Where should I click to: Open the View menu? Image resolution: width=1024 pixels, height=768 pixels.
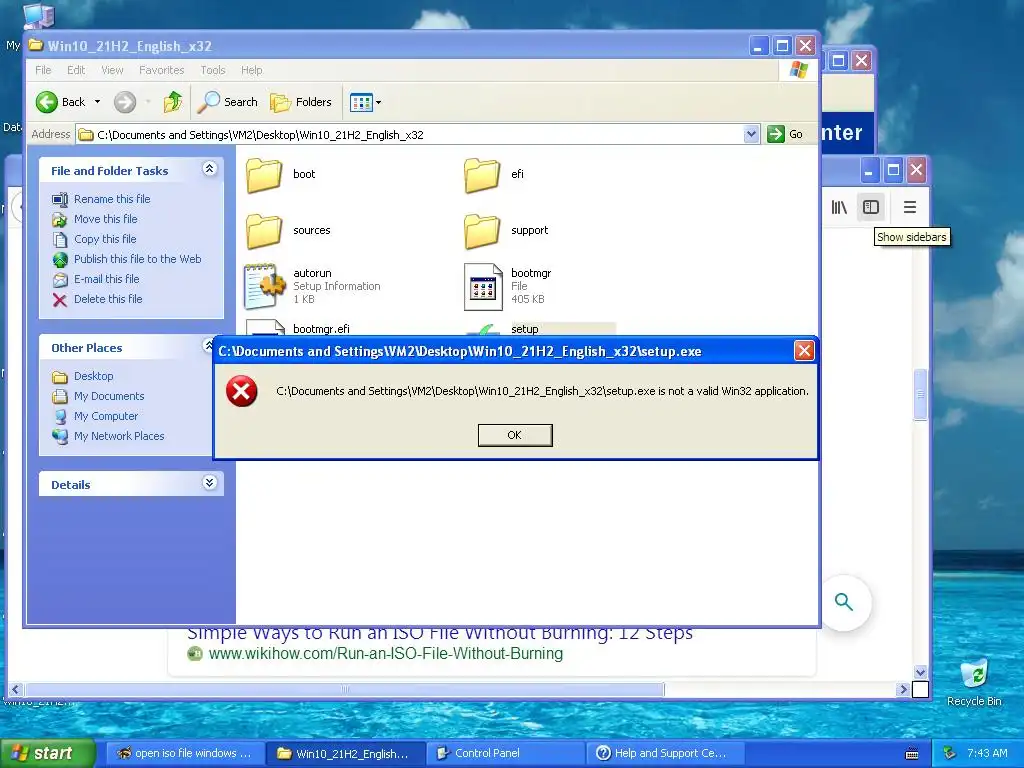point(112,70)
